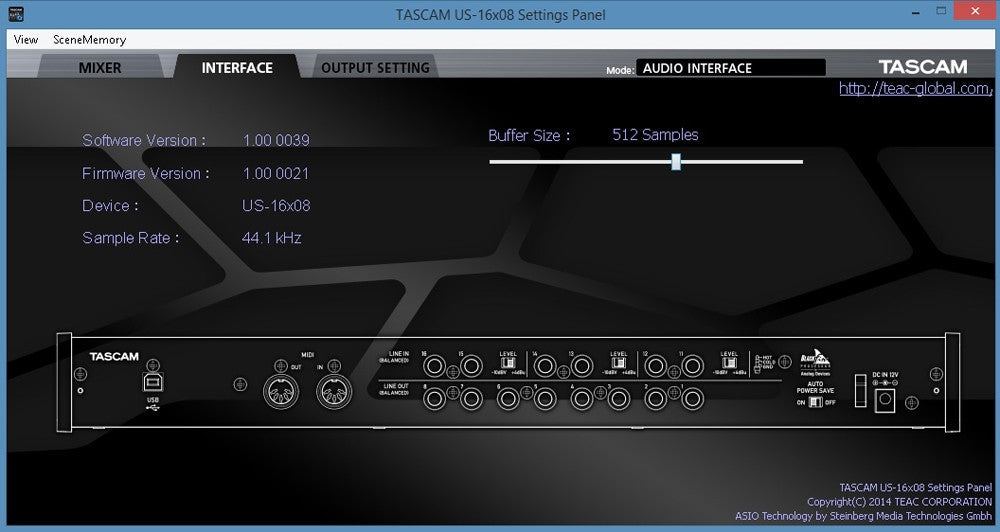The image size is (1000, 532).
Task: Switch to the OUTPUT SETTING tab
Action: tap(375, 68)
